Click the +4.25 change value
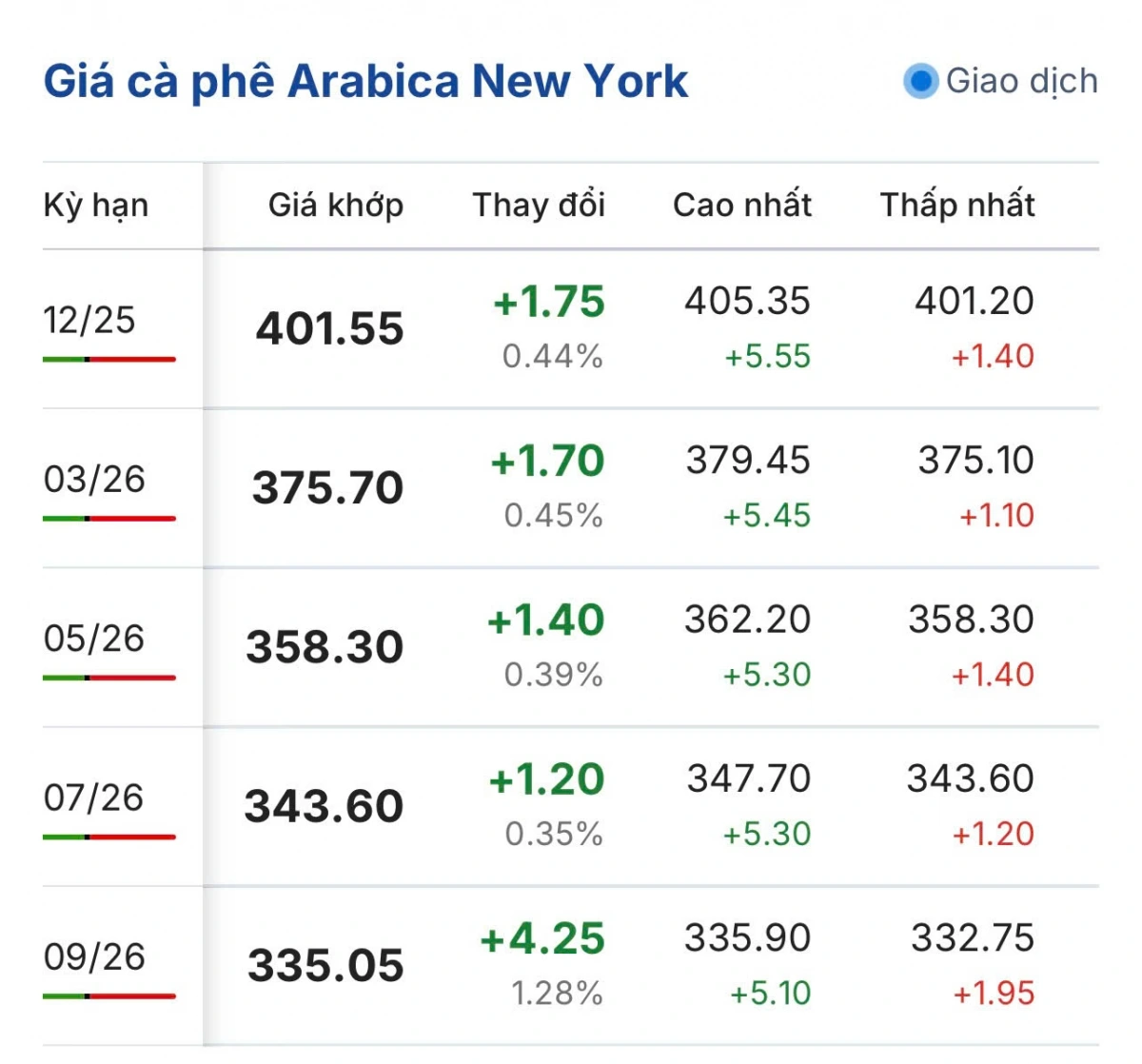The width and height of the screenshot is (1142, 1064). [542, 939]
